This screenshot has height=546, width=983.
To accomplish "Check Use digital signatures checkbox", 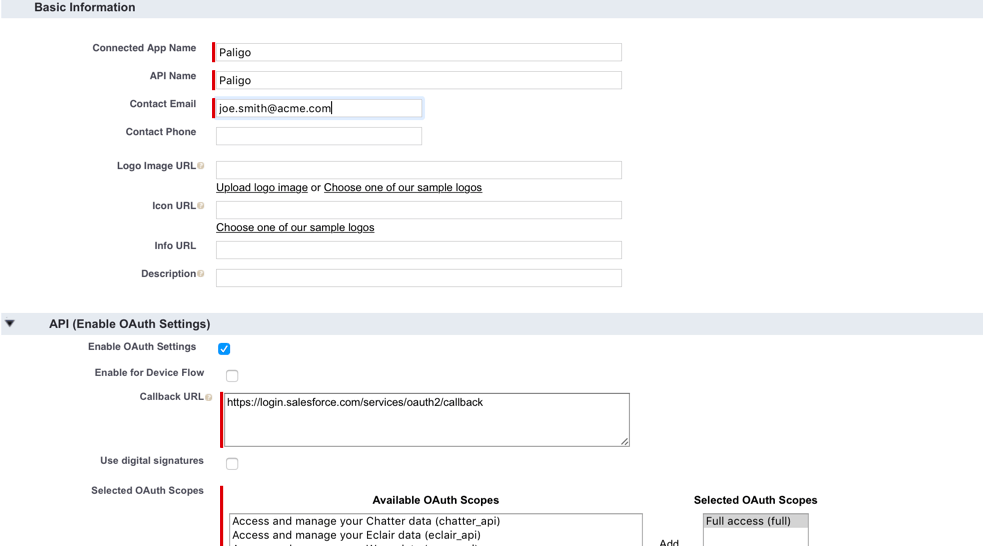I will [232, 464].
